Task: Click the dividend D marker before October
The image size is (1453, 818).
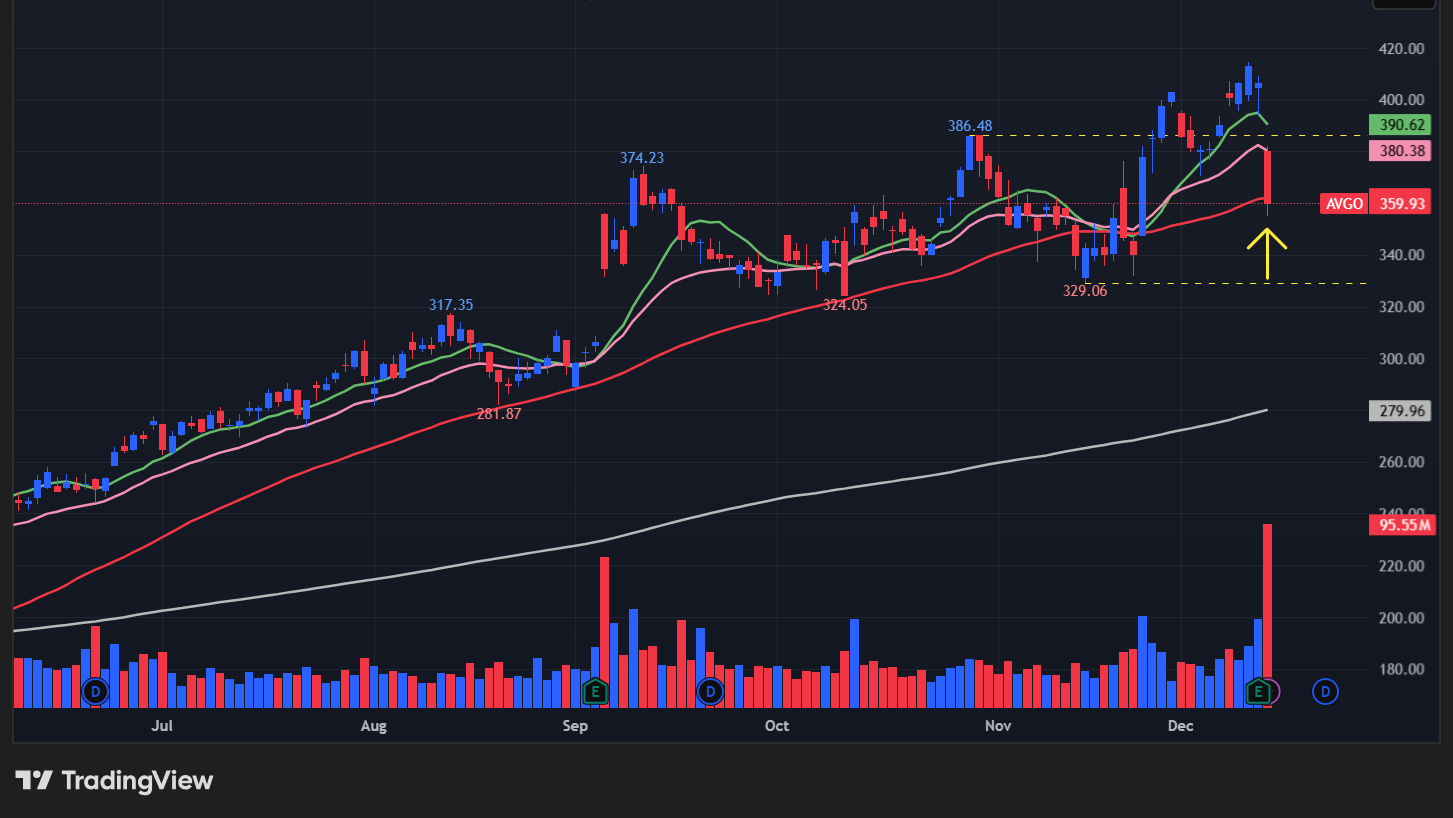Action: tap(710, 691)
